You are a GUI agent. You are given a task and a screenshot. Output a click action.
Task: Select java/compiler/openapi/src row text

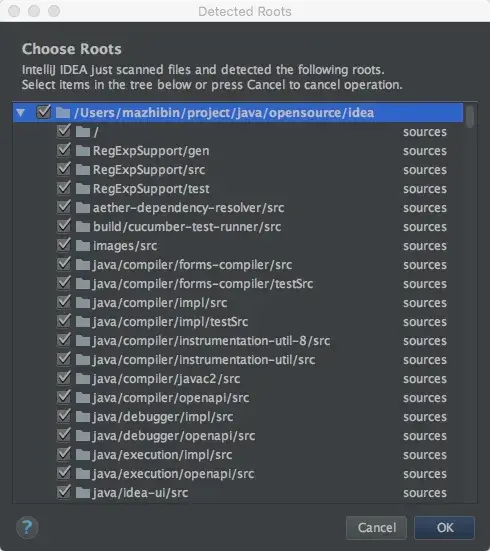tap(171, 398)
